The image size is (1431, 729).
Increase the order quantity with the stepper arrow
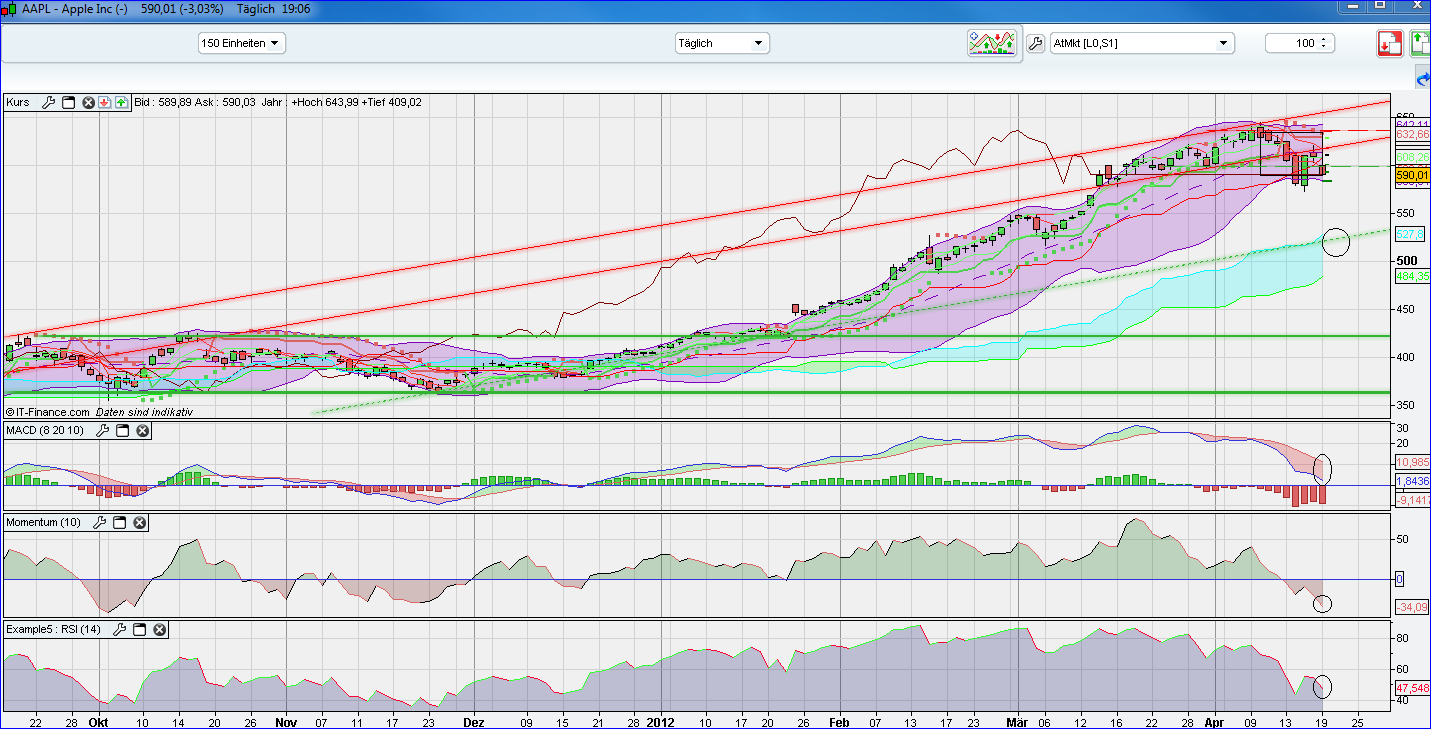point(1322,38)
